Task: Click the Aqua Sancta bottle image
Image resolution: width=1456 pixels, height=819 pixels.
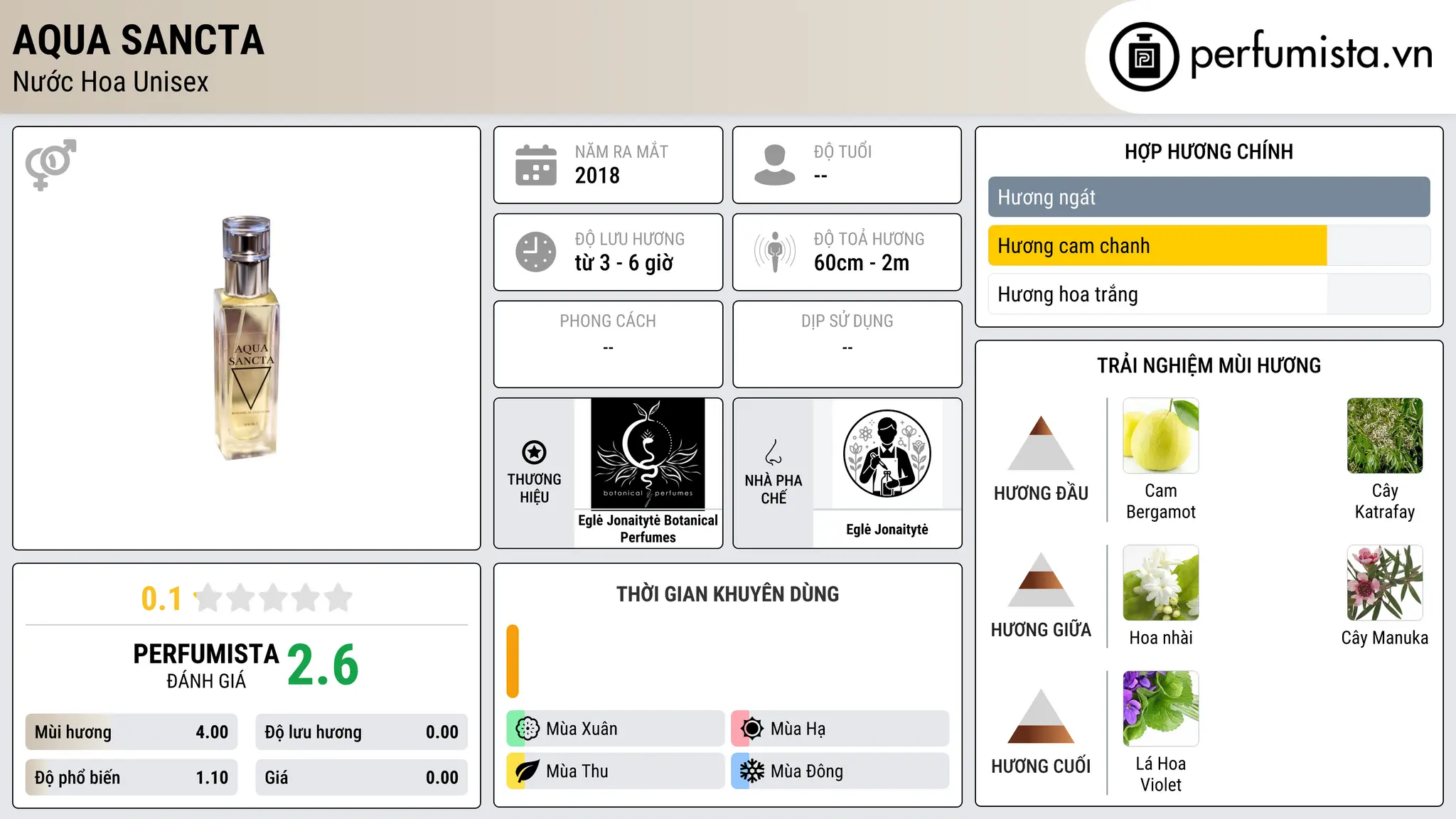Action: point(247,338)
